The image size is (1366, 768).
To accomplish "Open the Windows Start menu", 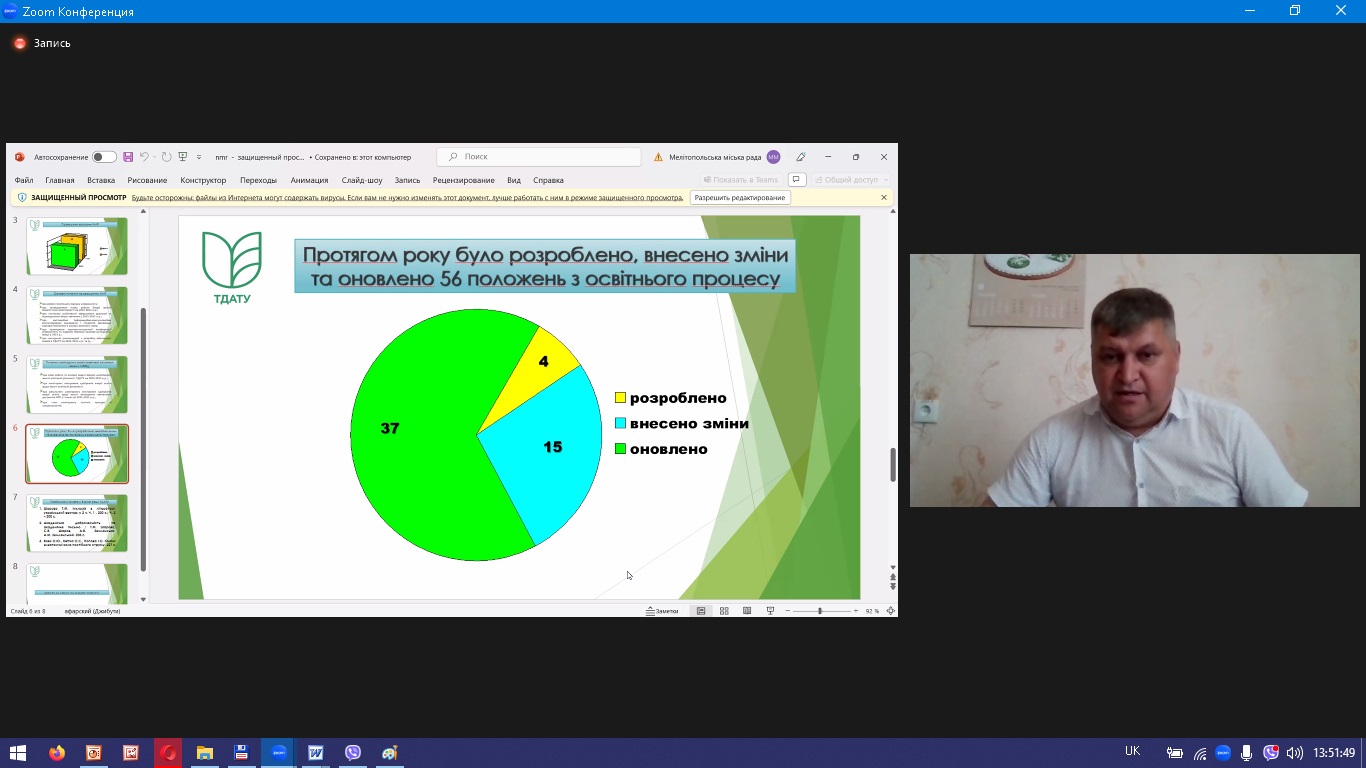I will point(17,753).
